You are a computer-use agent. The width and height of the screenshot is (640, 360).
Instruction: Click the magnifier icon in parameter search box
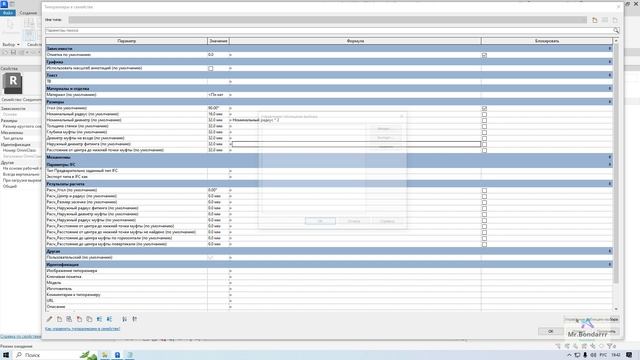[x=616, y=31]
